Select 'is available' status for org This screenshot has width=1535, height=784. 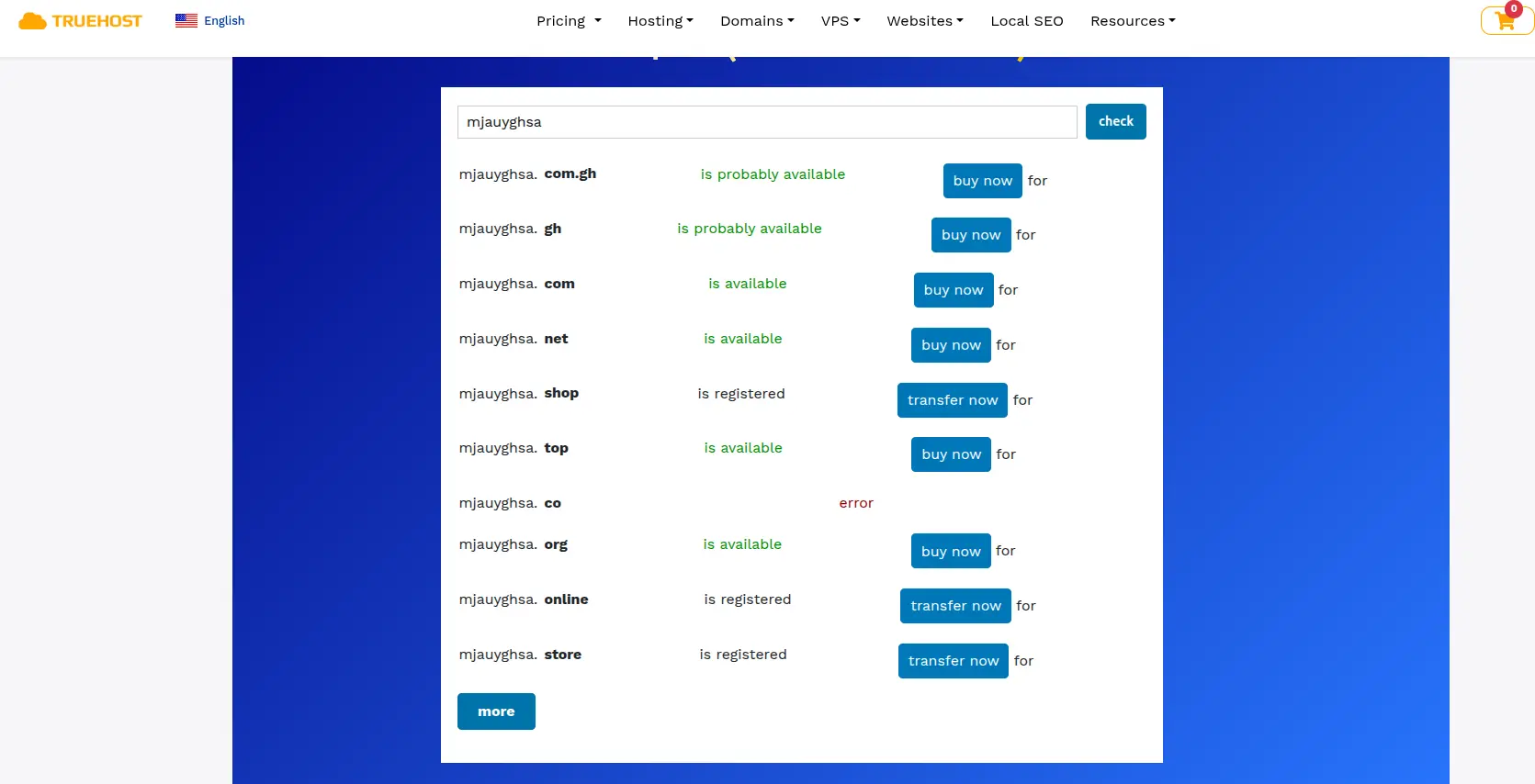click(x=742, y=544)
